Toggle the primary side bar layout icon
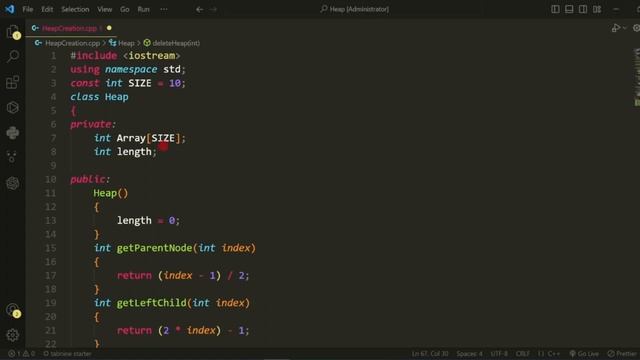 555,9
